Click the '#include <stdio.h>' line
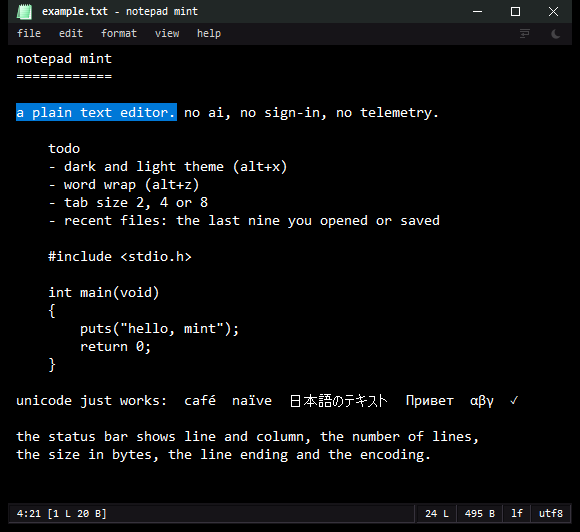This screenshot has height=532, width=580. pos(120,256)
